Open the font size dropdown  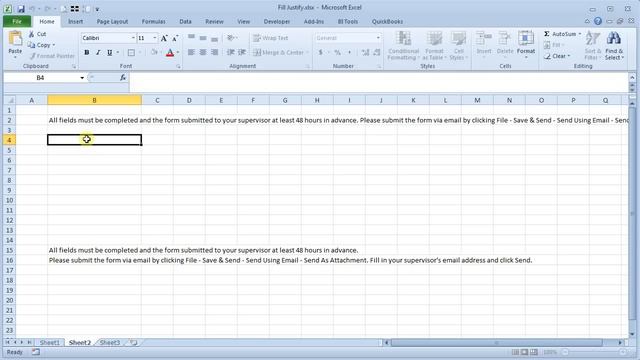(155, 38)
